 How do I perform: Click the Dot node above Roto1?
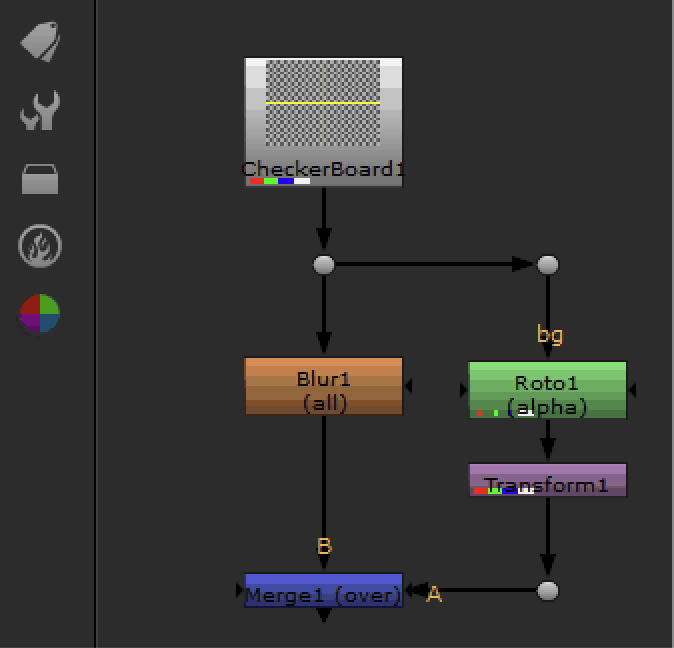coord(547,265)
